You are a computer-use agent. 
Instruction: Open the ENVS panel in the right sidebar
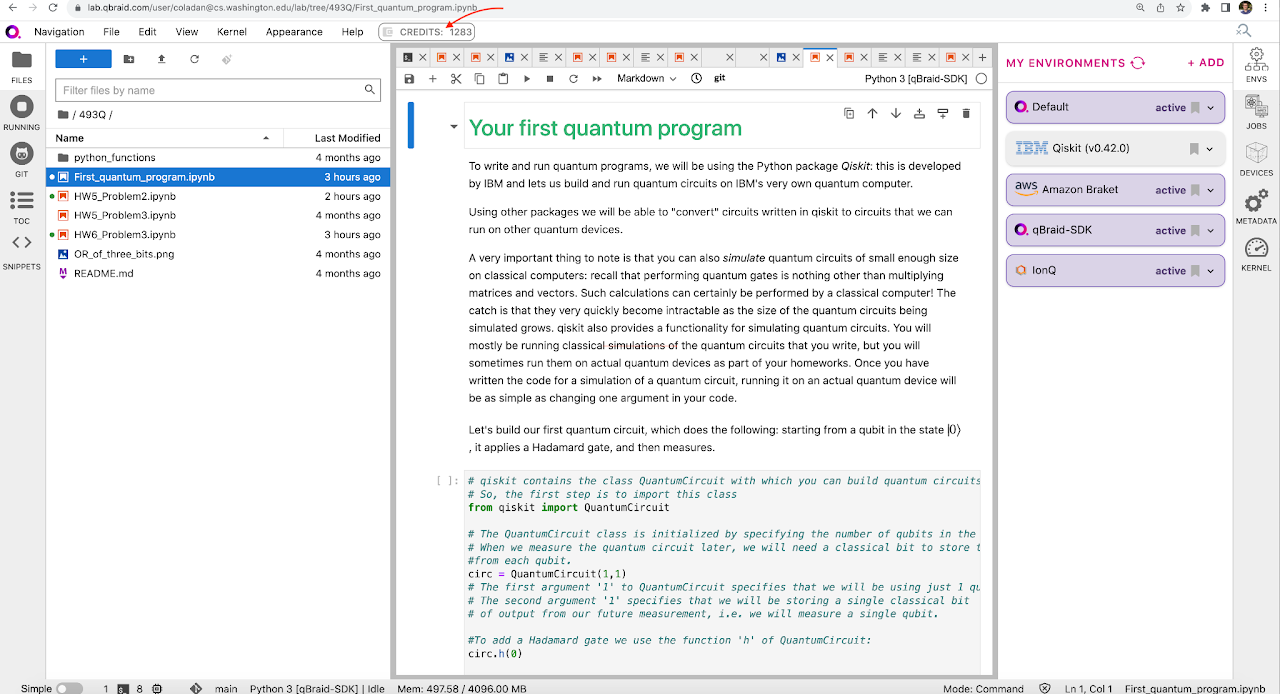click(1256, 66)
